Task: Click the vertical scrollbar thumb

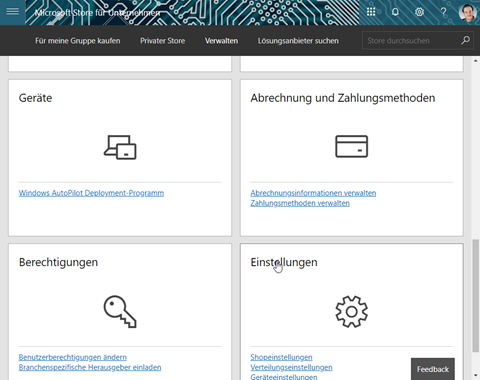Action: (x=476, y=295)
